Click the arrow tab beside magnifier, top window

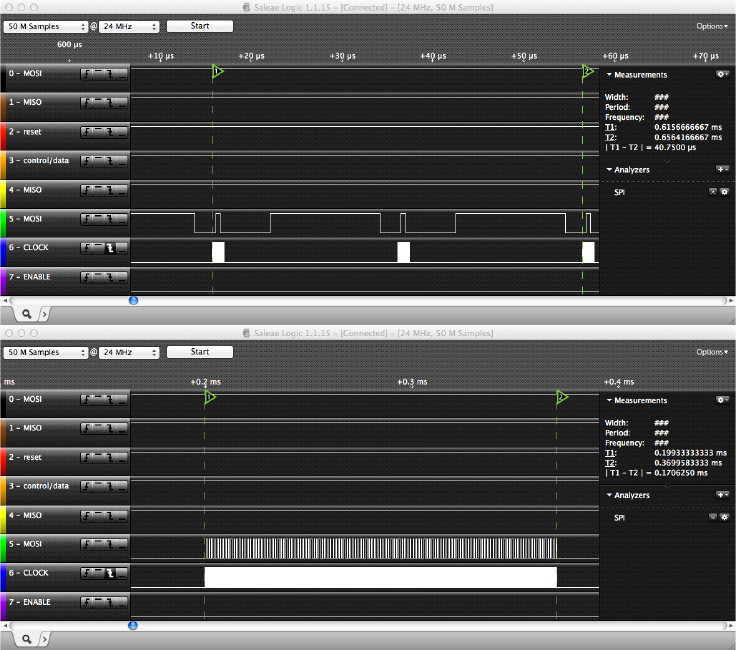click(44, 314)
